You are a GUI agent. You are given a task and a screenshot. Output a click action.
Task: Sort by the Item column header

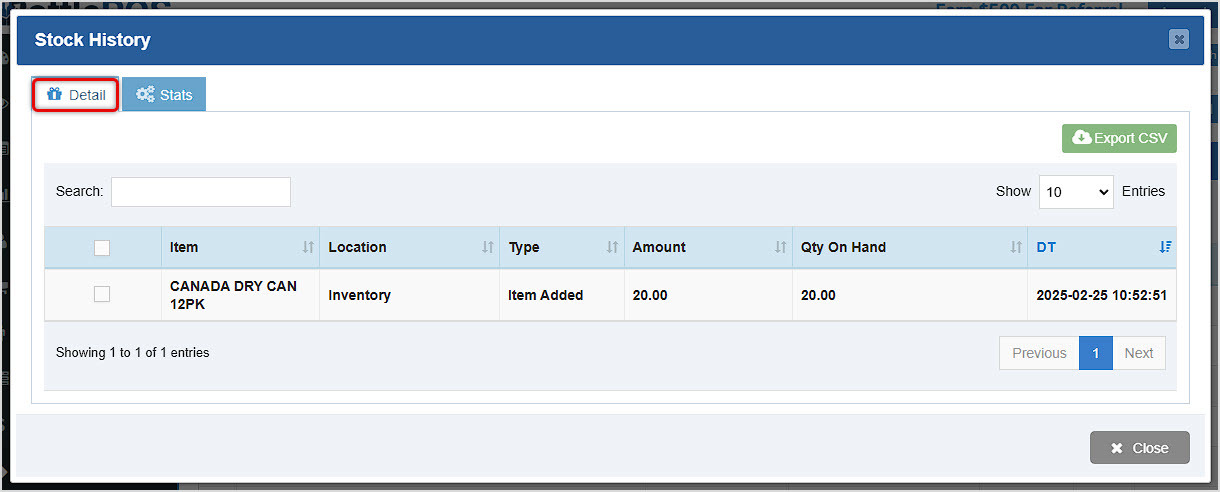(240, 247)
